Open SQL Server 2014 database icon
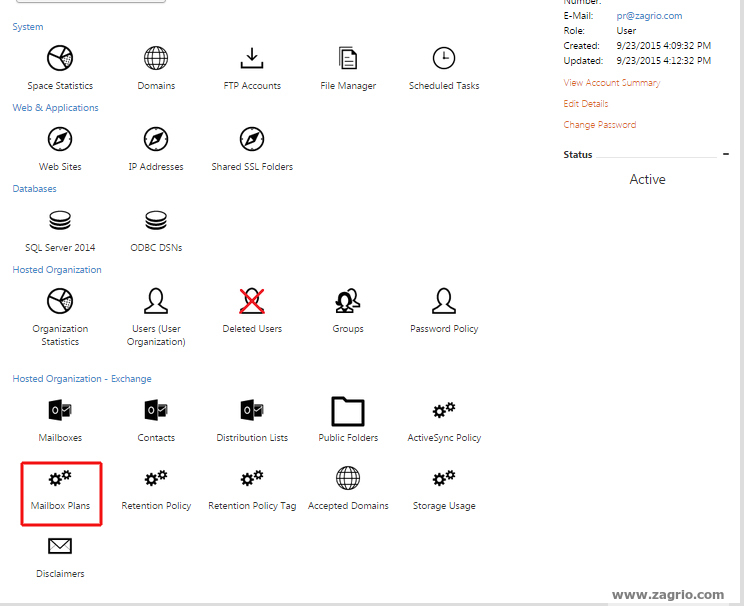Viewport: 744px width, 606px height. tap(60, 220)
